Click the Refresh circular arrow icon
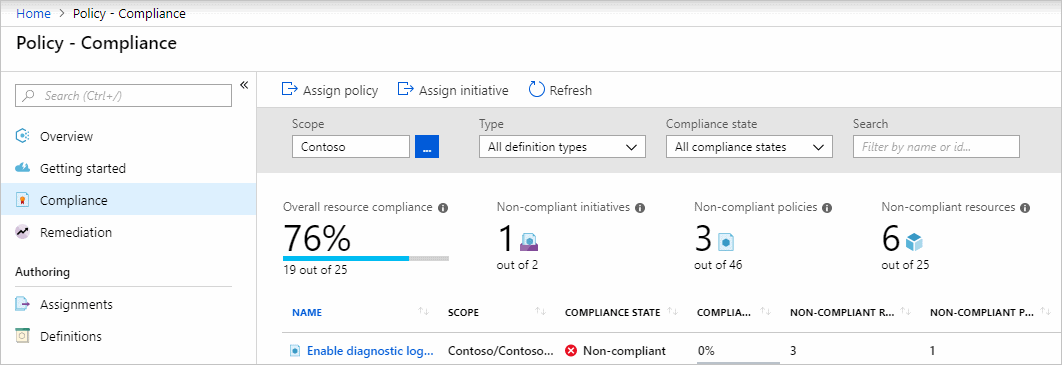This screenshot has width=1062, height=365. (x=536, y=89)
